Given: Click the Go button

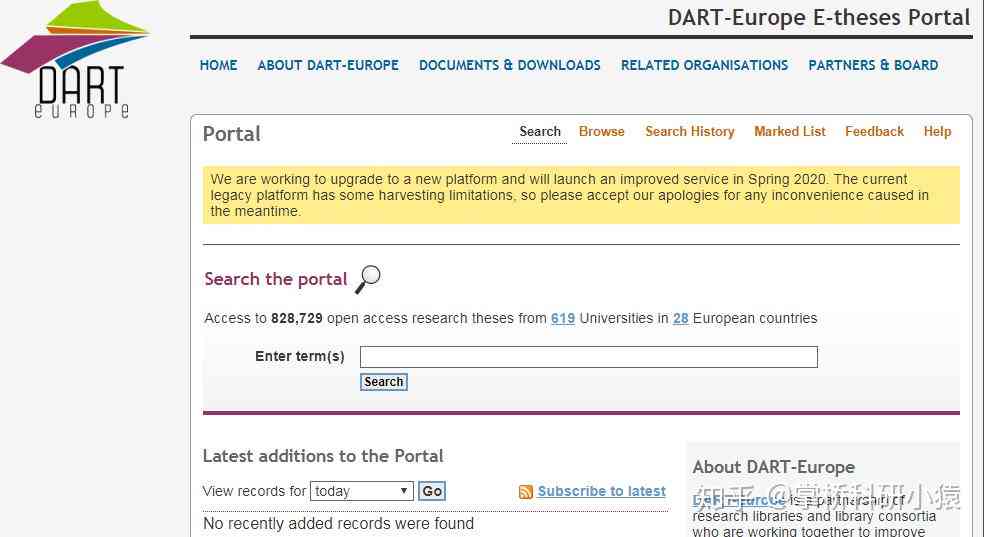Looking at the screenshot, I should point(432,491).
